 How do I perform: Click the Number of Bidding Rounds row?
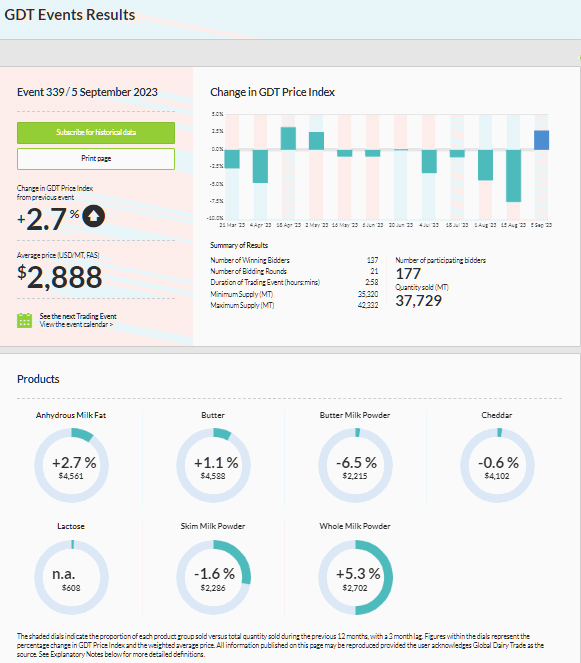(x=294, y=271)
